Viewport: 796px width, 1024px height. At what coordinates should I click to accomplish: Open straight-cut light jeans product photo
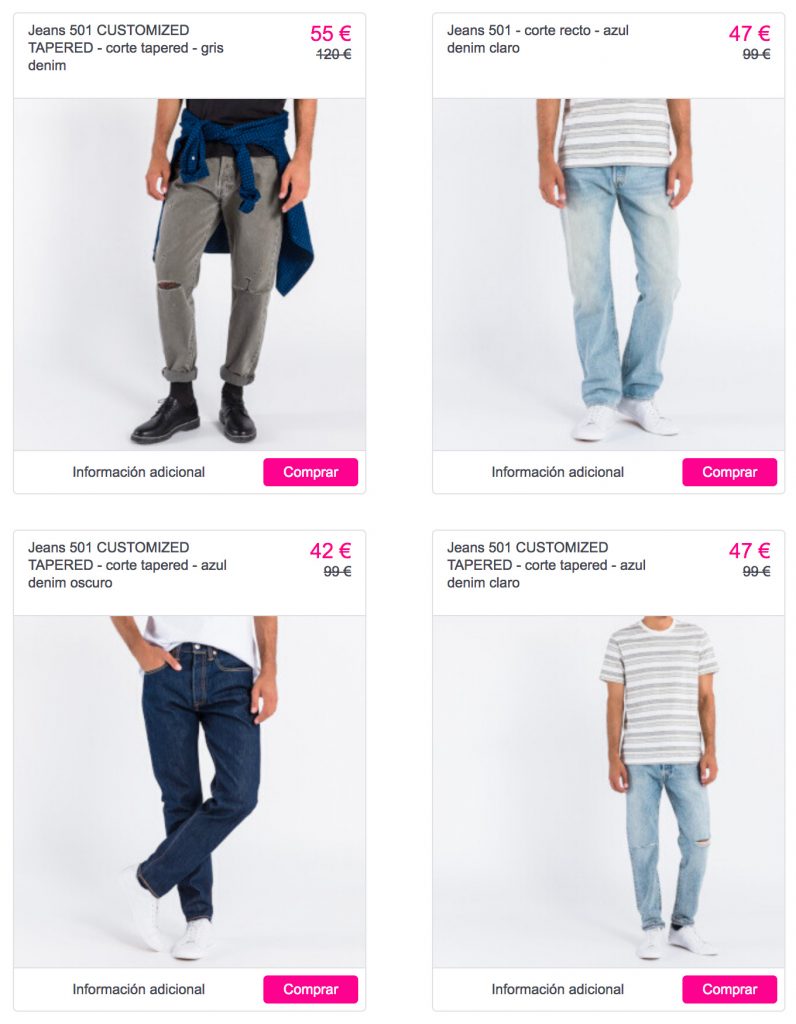609,274
